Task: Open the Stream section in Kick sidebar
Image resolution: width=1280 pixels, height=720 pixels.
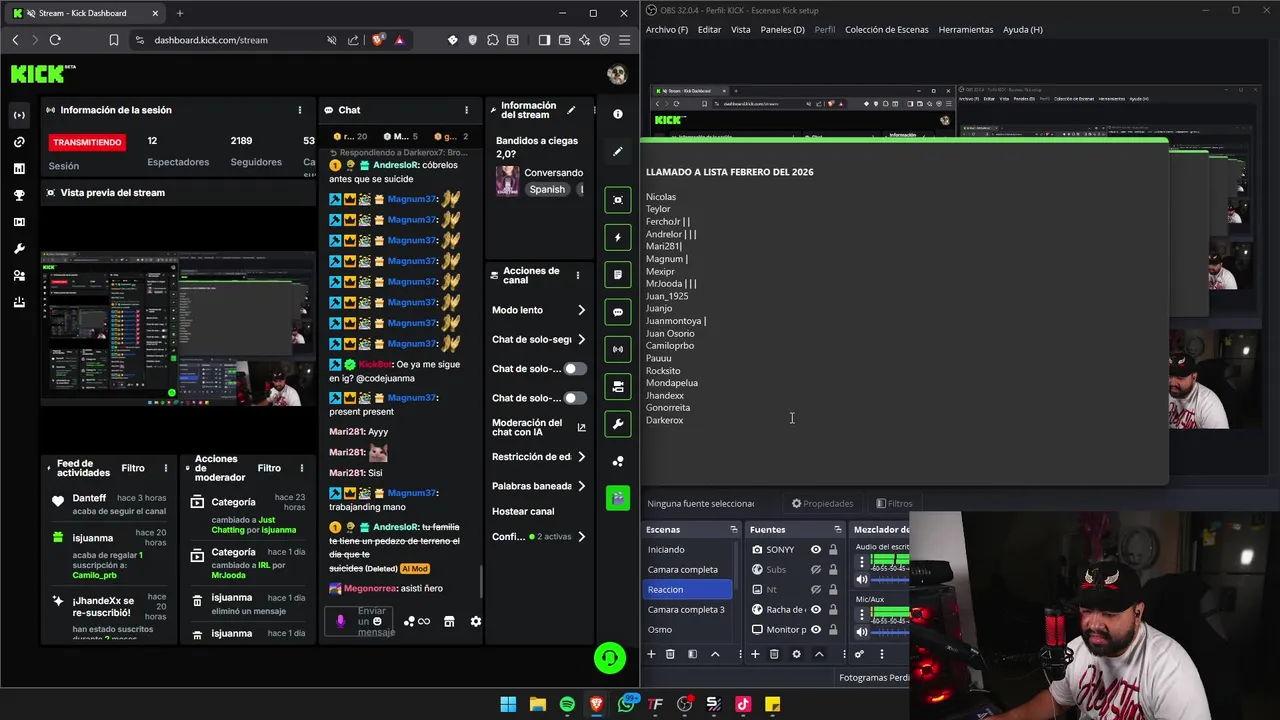Action: point(19,115)
